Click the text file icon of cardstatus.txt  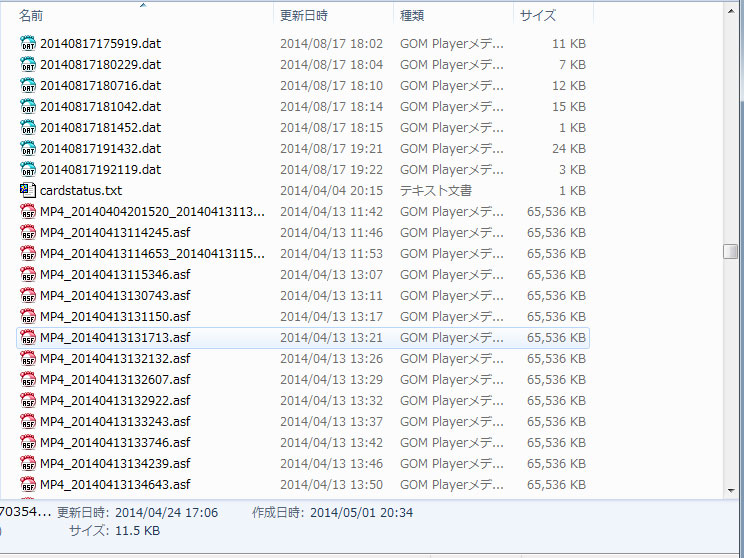[x=28, y=190]
